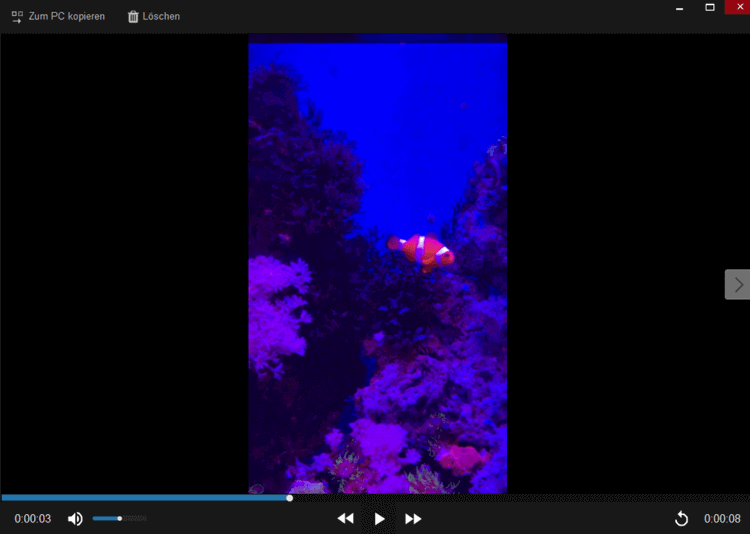Click total duration 0:00:08
The width and height of the screenshot is (750, 534).
click(x=722, y=519)
